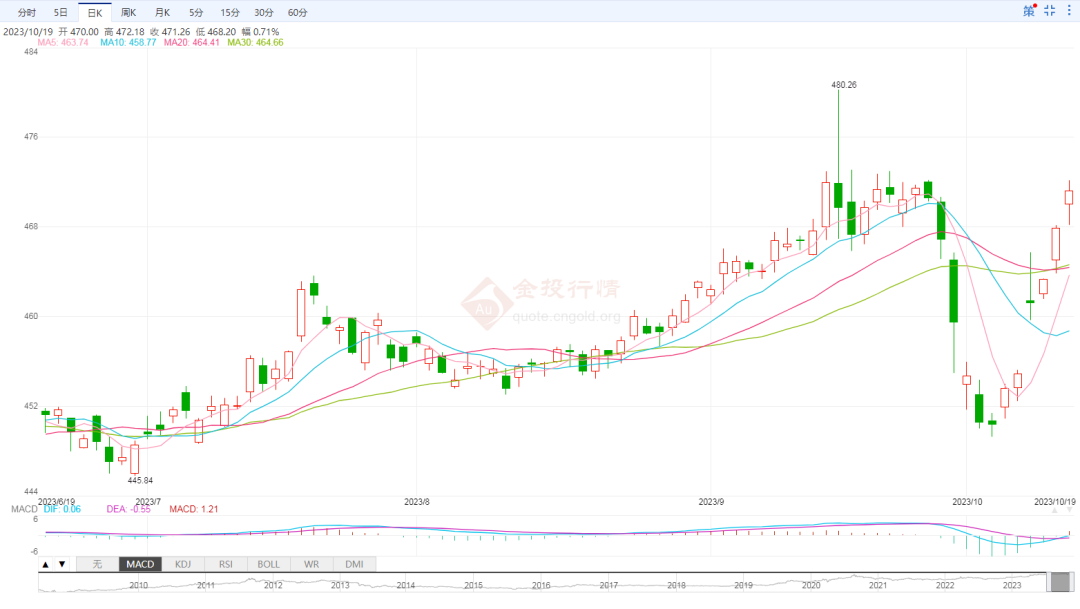Switch to the 分时 intraday chart tab

pos(27,12)
